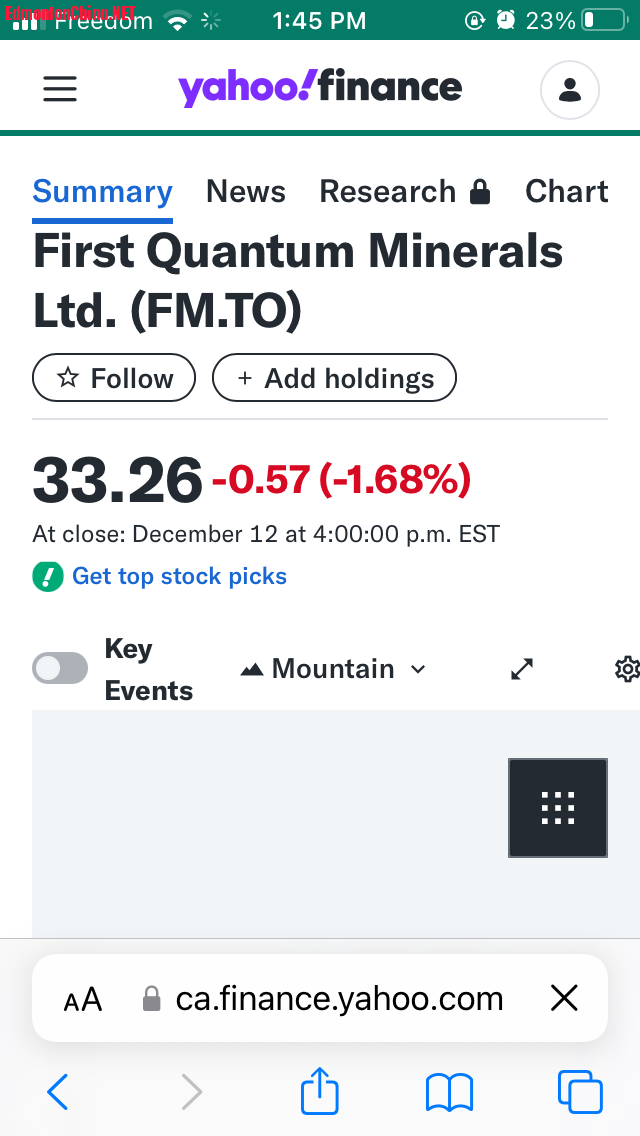Screen dimensions: 640x1136
Task: Go back with Safari back arrow
Action: click(x=58, y=1091)
